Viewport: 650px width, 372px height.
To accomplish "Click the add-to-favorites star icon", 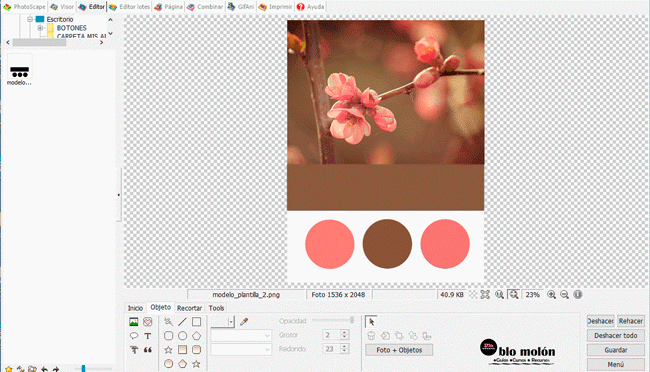I will tap(9, 369).
